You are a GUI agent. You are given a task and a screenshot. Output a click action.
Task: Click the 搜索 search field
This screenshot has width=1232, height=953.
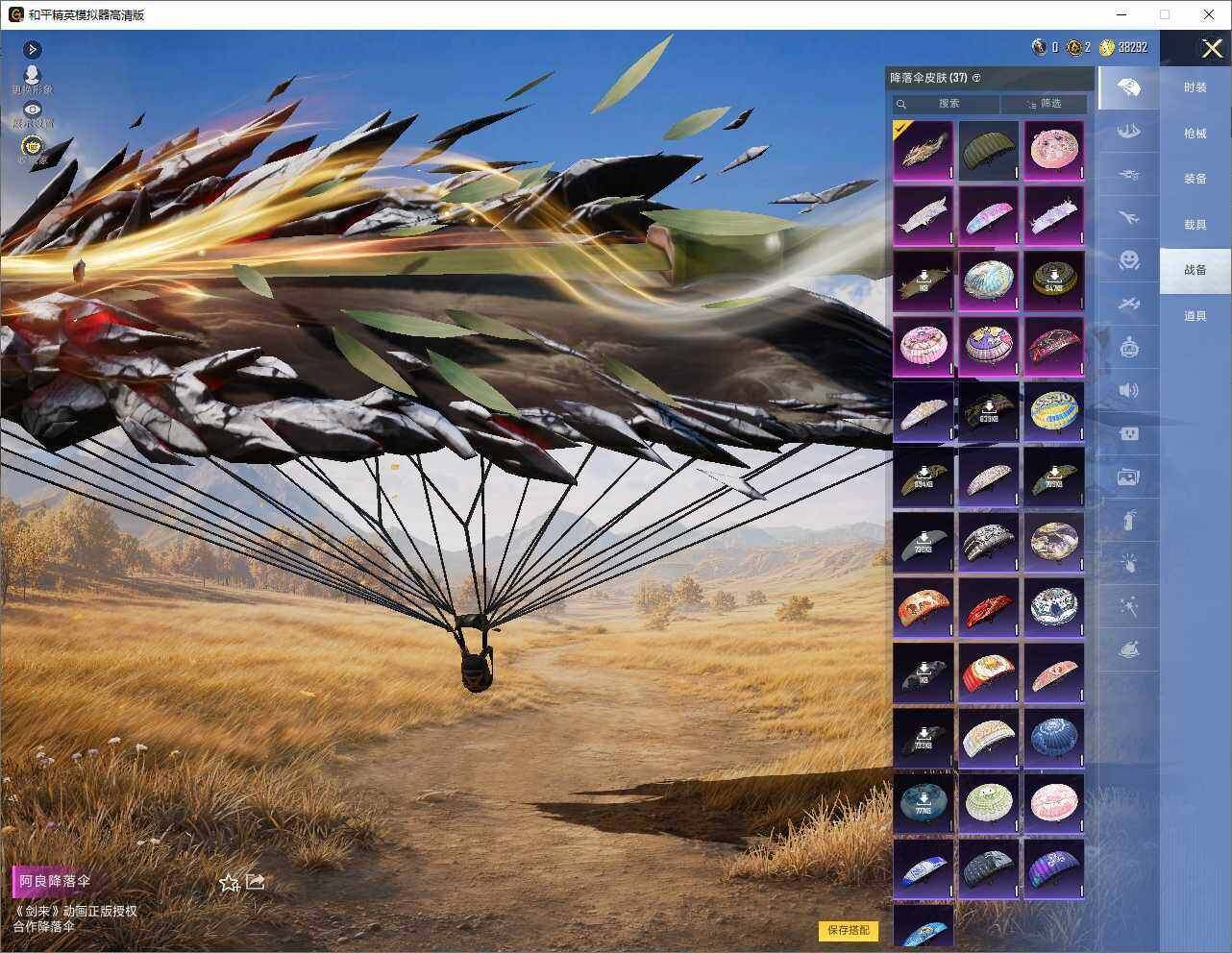pos(947,104)
